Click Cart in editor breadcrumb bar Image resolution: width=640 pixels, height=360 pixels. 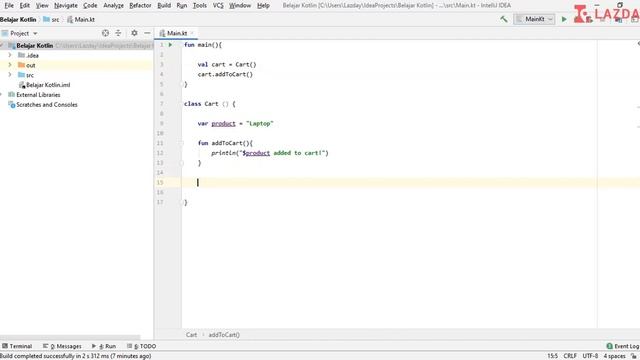pos(191,335)
